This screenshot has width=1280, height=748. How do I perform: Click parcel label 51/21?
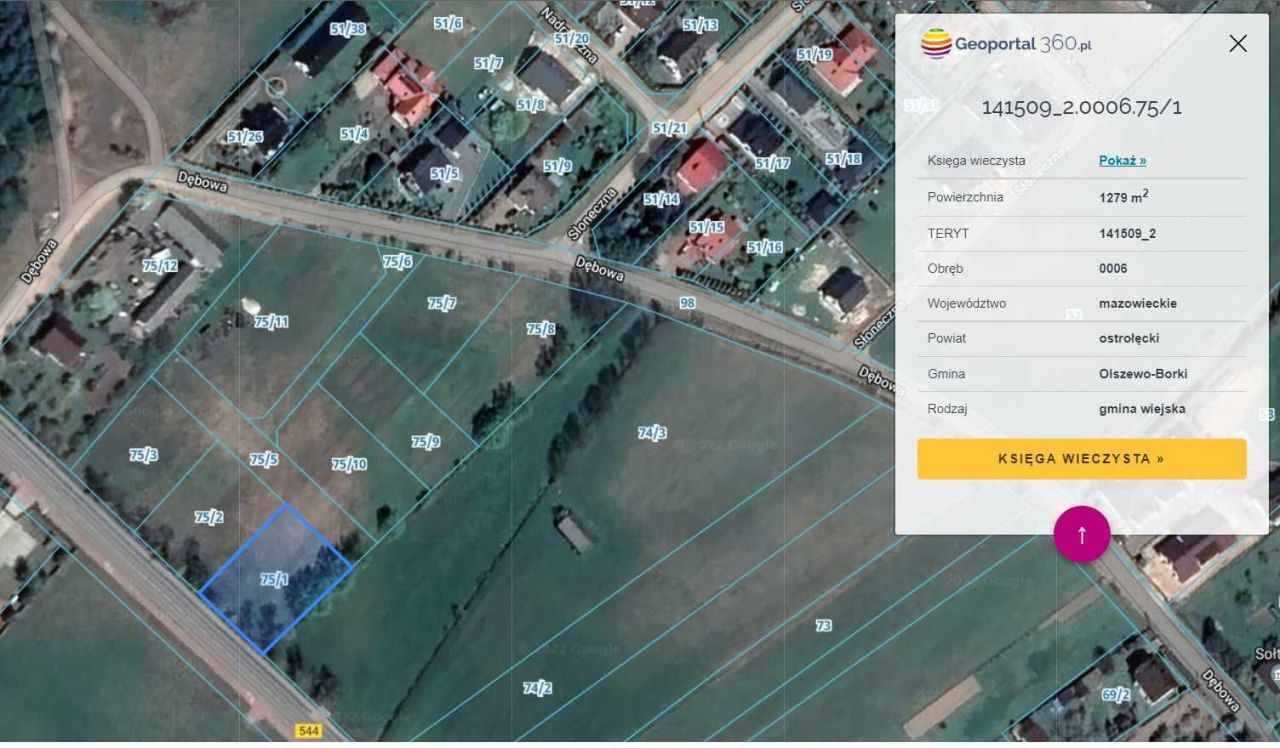click(x=670, y=127)
